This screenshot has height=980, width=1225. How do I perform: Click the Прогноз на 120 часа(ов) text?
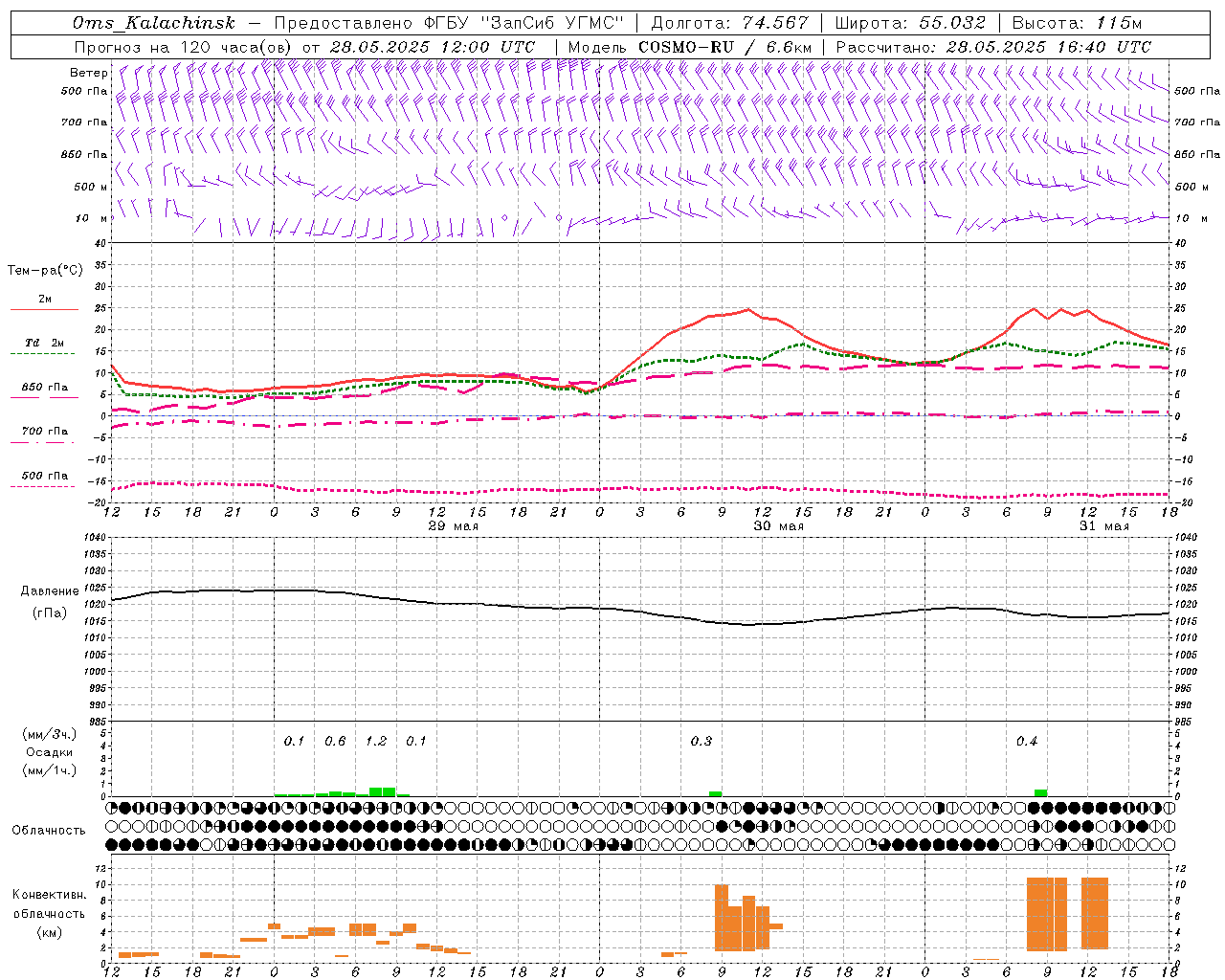(x=185, y=47)
